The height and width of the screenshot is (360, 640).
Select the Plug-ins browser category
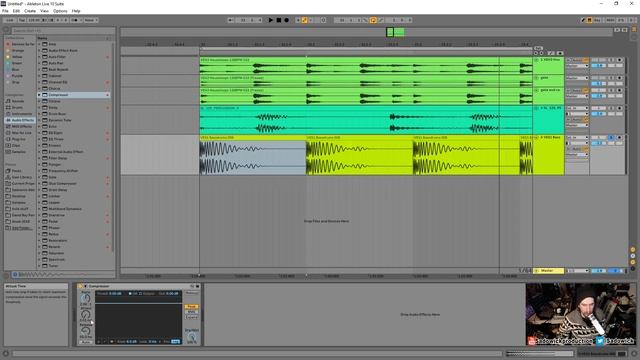pyautogui.click(x=18, y=139)
